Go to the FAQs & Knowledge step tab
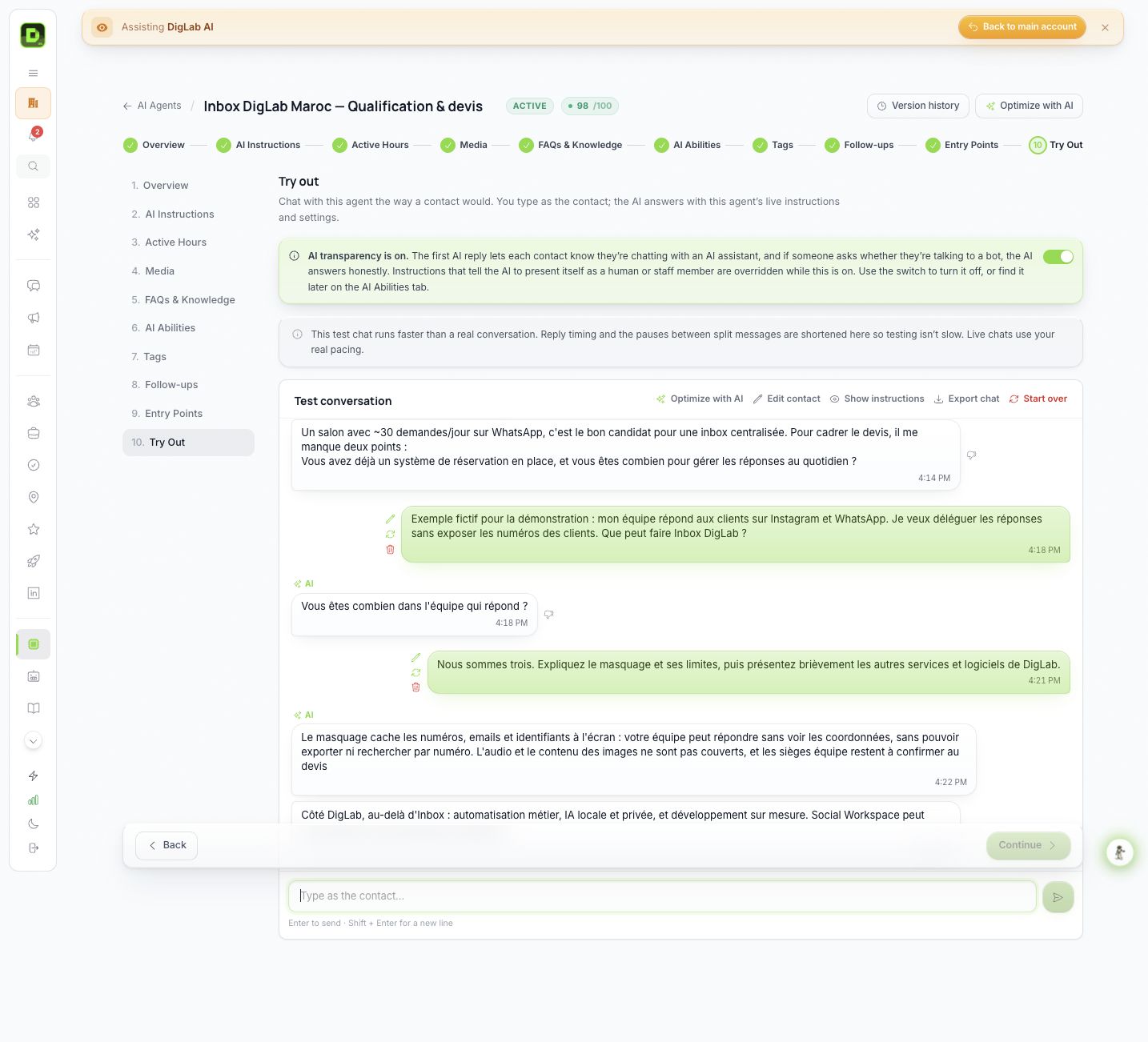The height and width of the screenshot is (1042, 1148). 571,145
